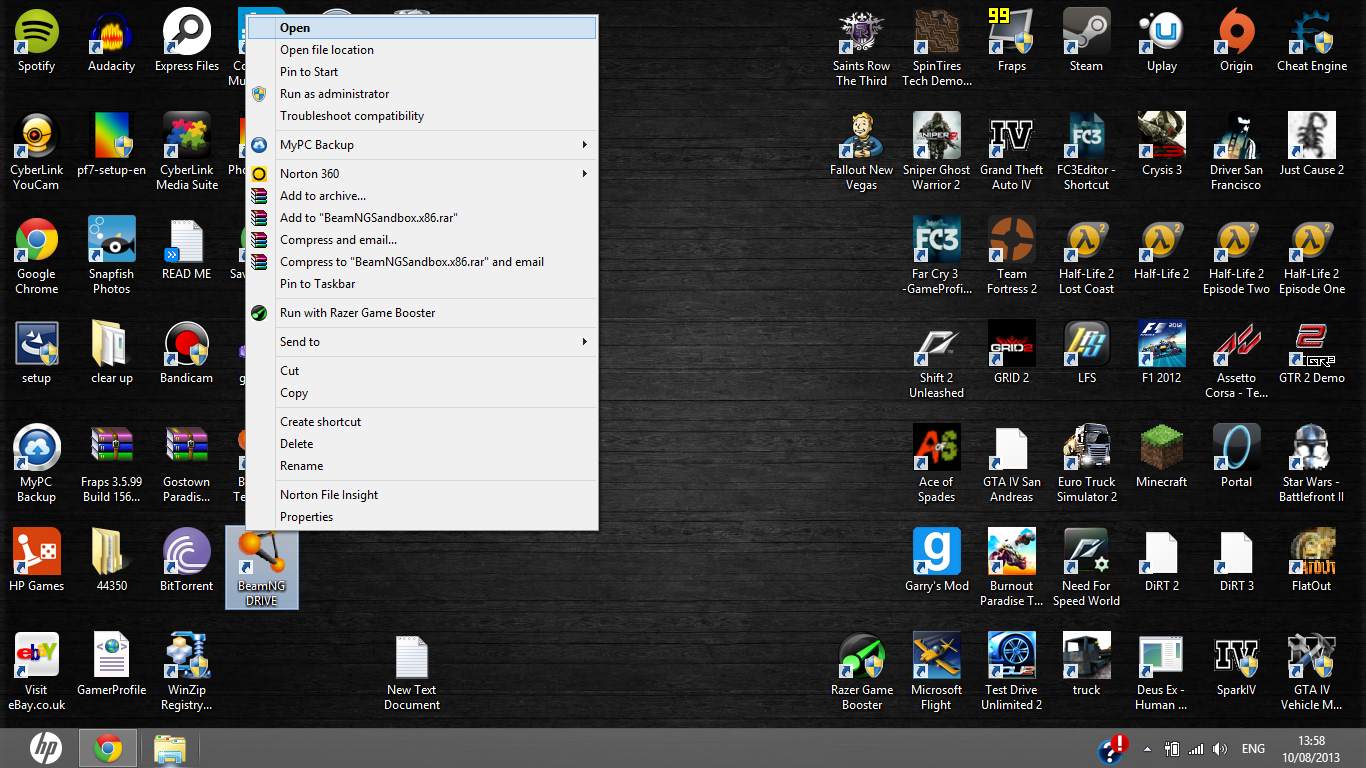Choose Create shortcut
The height and width of the screenshot is (768, 1366).
[421, 422]
